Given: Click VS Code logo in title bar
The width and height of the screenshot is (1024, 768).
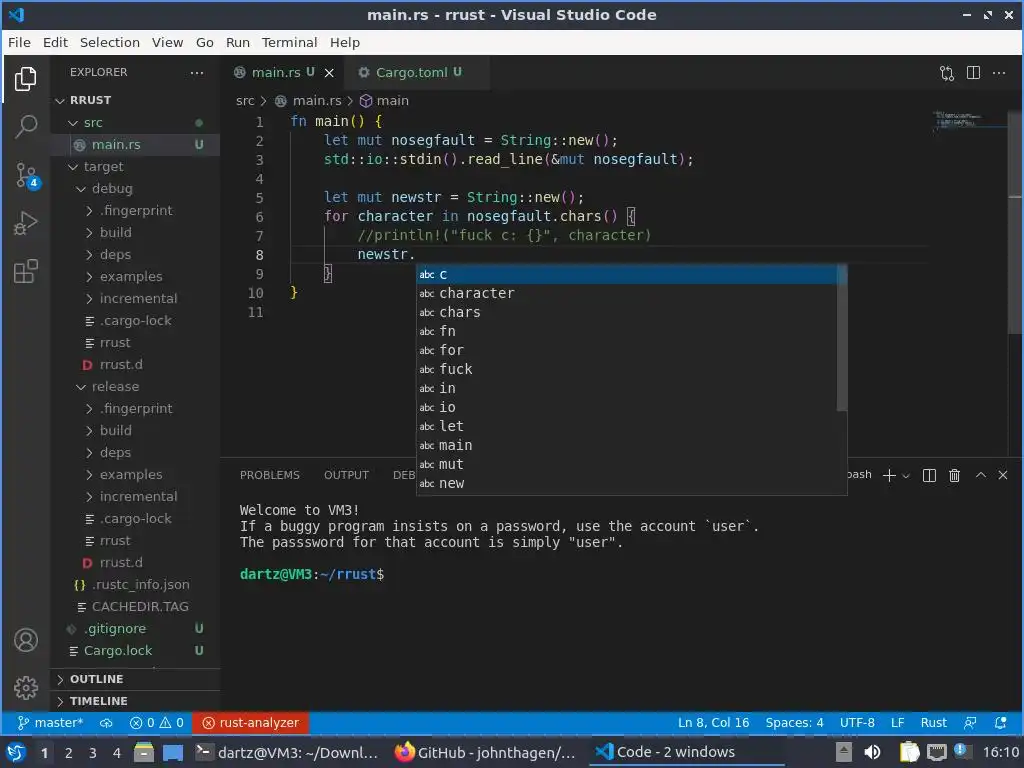Looking at the screenshot, I should point(16,14).
